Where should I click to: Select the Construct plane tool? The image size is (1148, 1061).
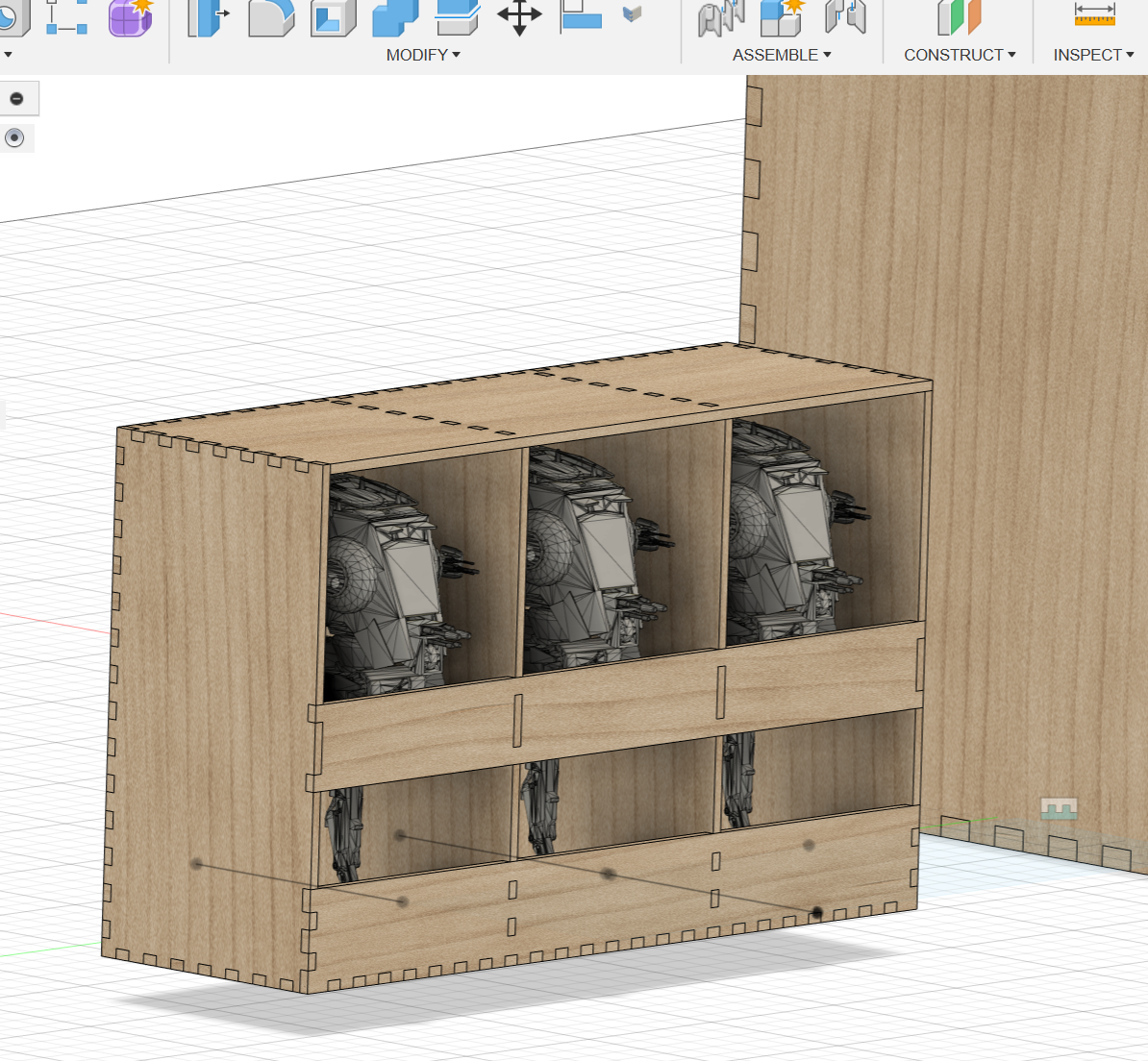point(960,17)
